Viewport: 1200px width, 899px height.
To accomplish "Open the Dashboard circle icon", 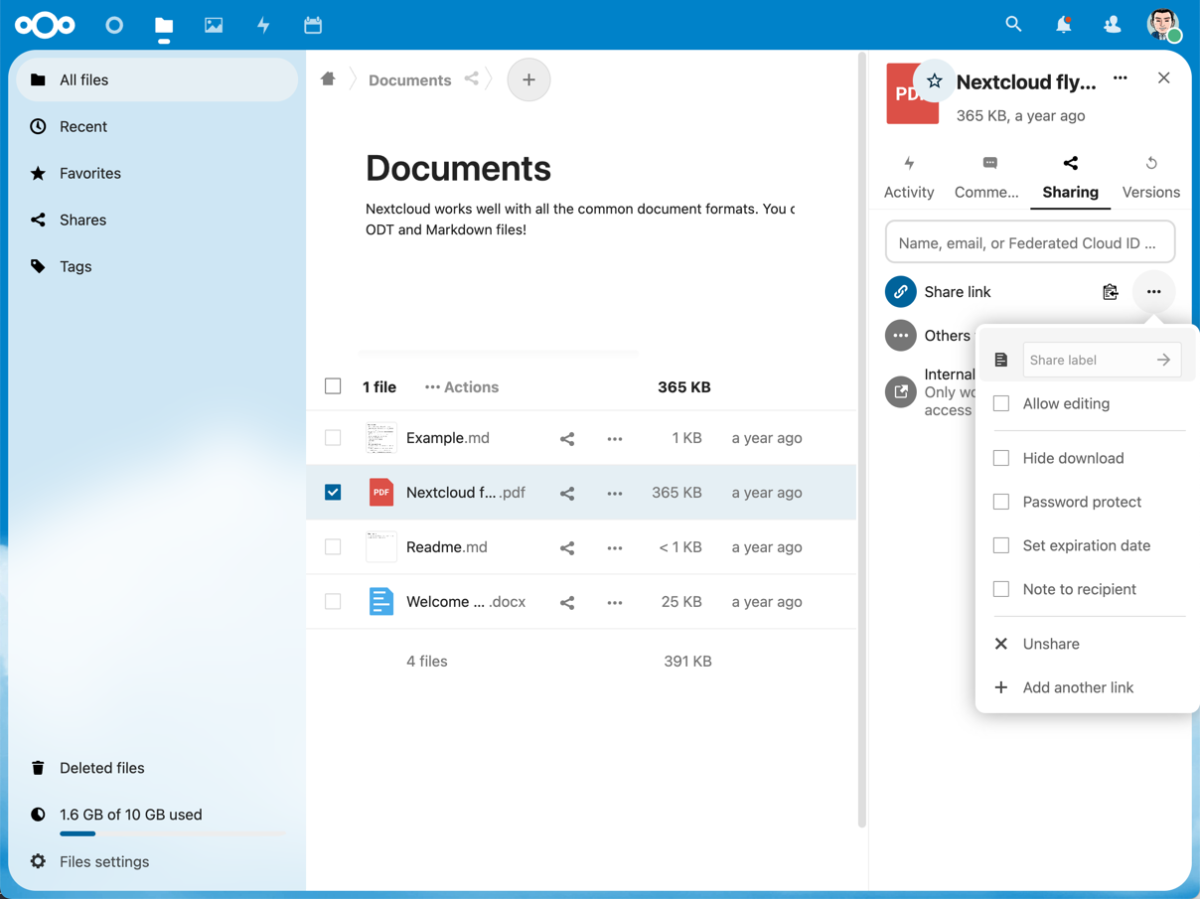I will [114, 25].
